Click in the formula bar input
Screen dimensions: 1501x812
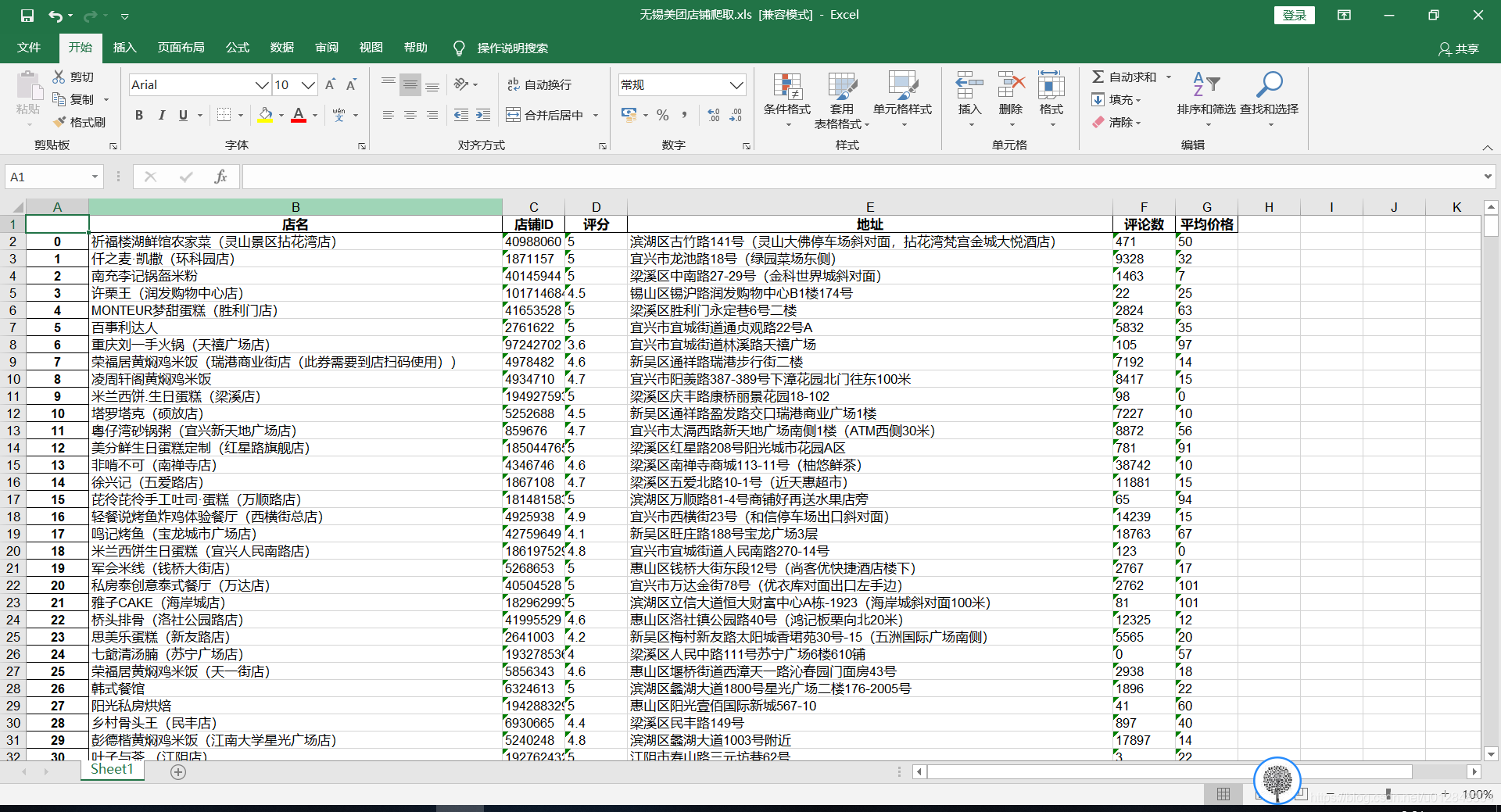(x=860, y=177)
